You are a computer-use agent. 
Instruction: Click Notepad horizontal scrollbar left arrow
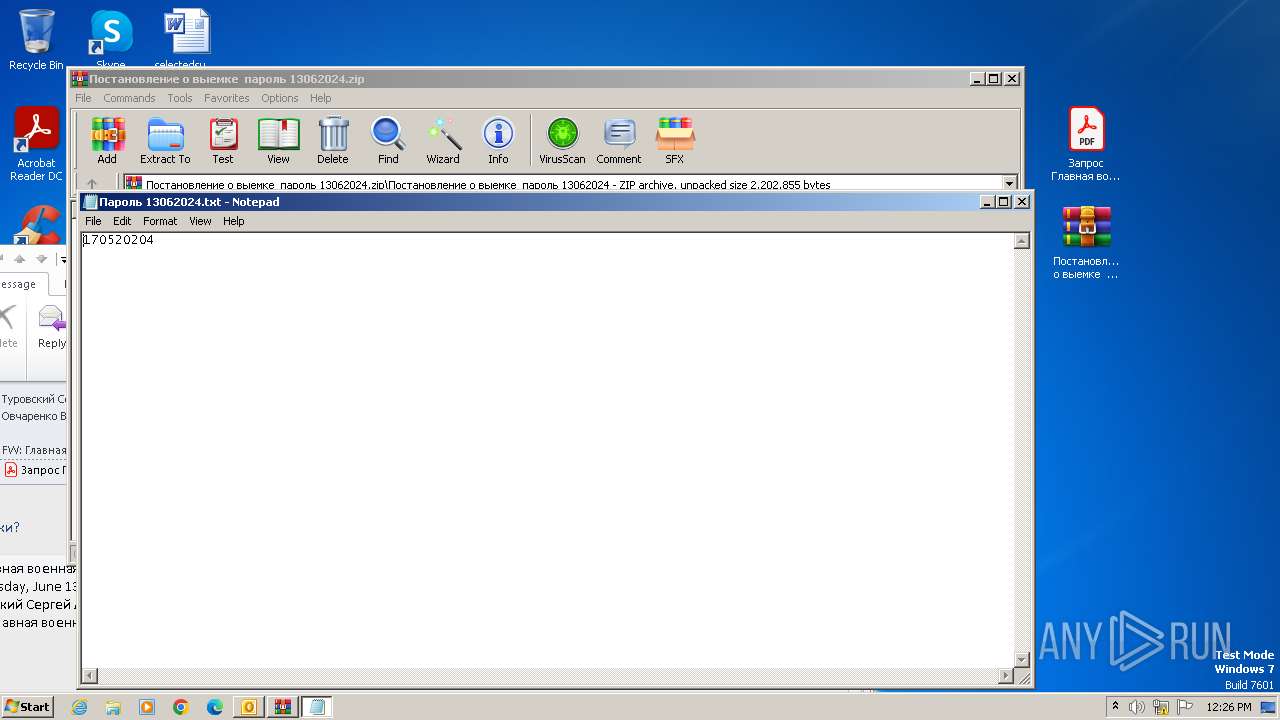[x=89, y=676]
